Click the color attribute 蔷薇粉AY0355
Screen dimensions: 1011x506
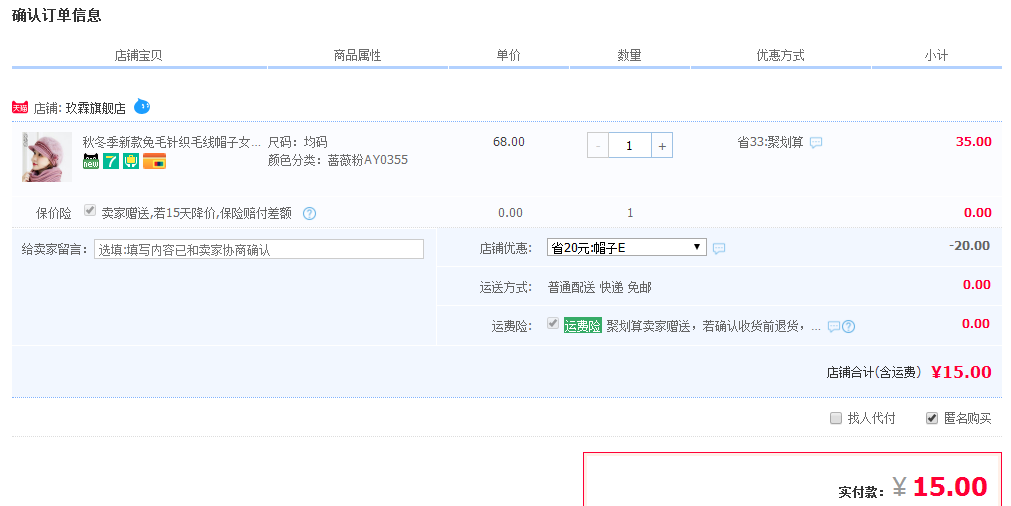click(368, 160)
